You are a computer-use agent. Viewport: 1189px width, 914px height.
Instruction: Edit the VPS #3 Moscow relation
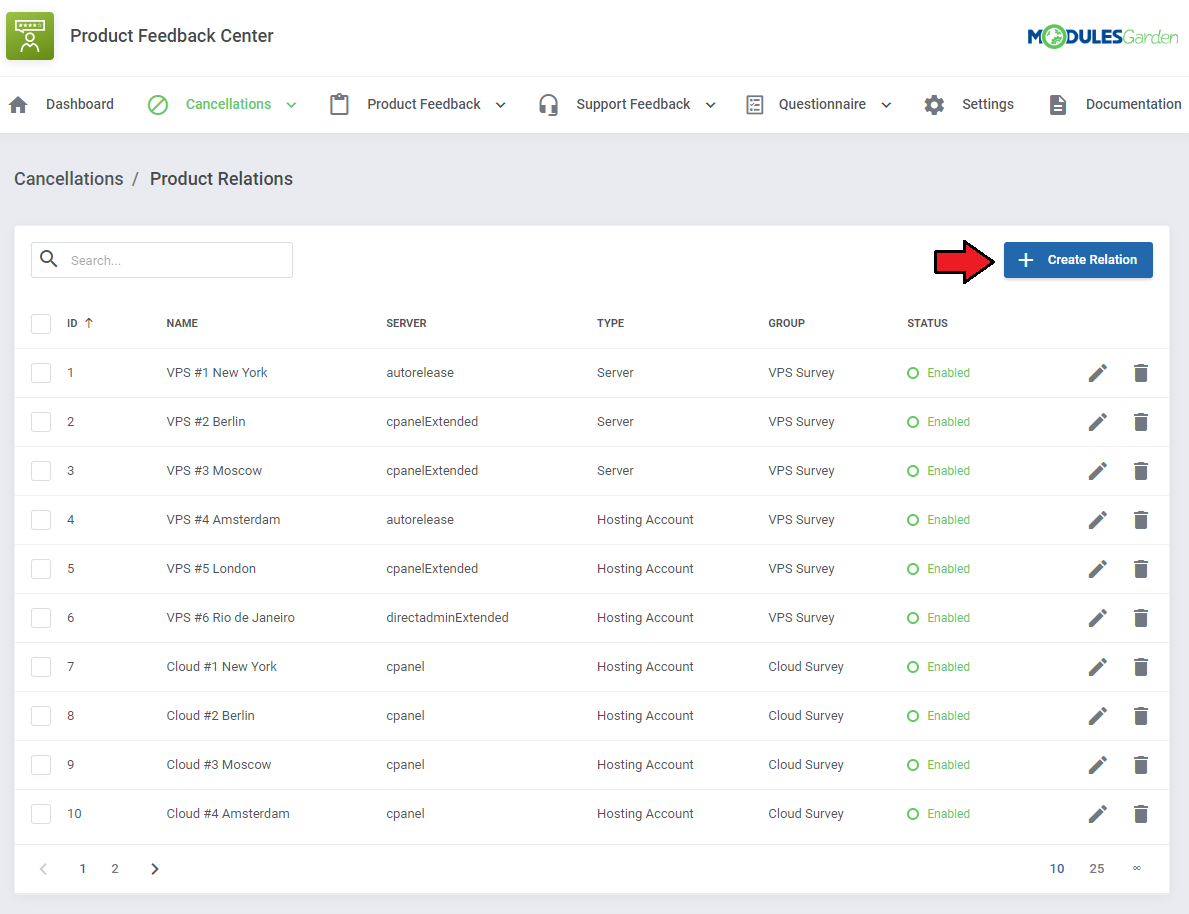point(1097,471)
